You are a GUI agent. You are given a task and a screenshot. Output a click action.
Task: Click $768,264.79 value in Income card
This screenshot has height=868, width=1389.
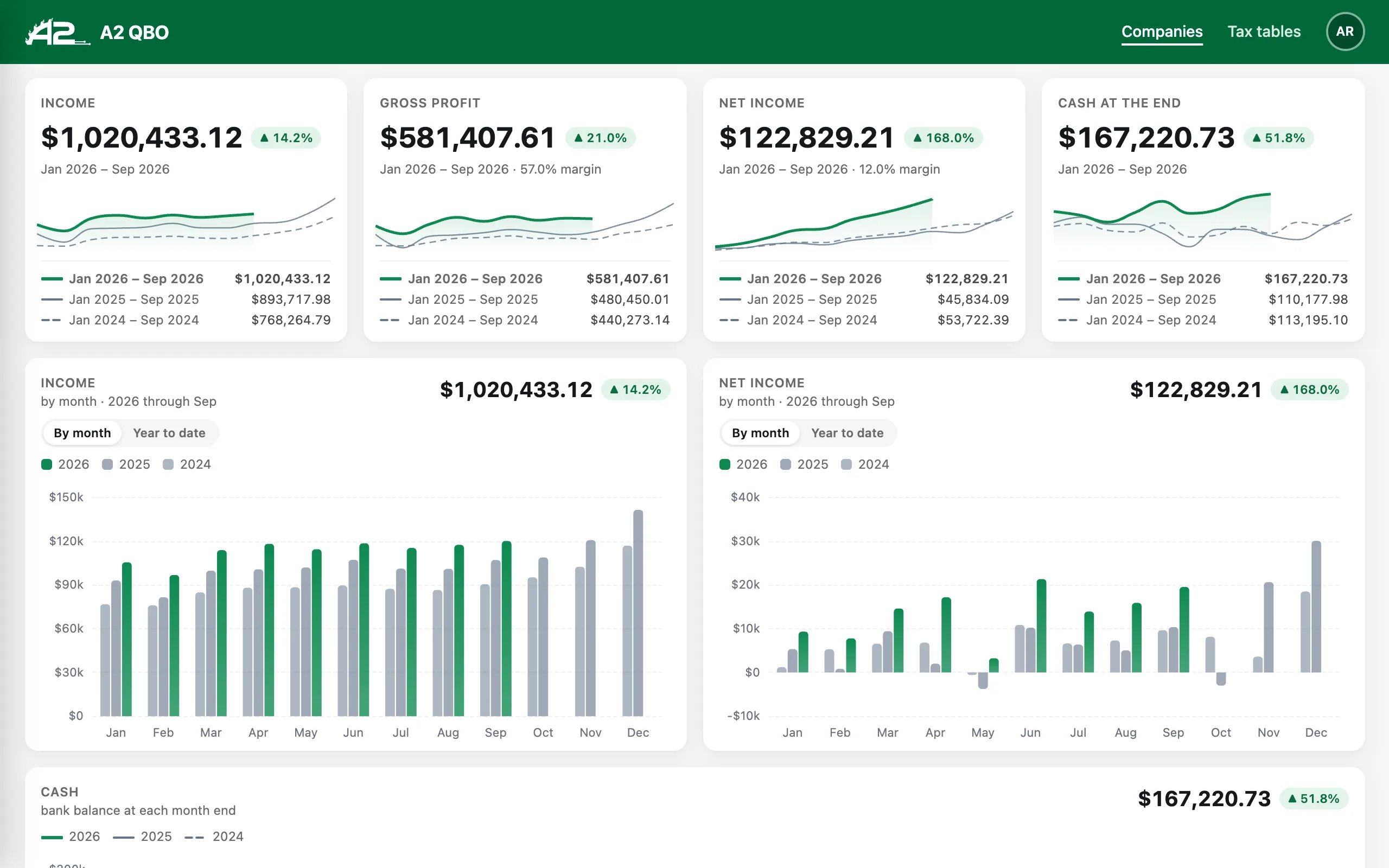[291, 320]
